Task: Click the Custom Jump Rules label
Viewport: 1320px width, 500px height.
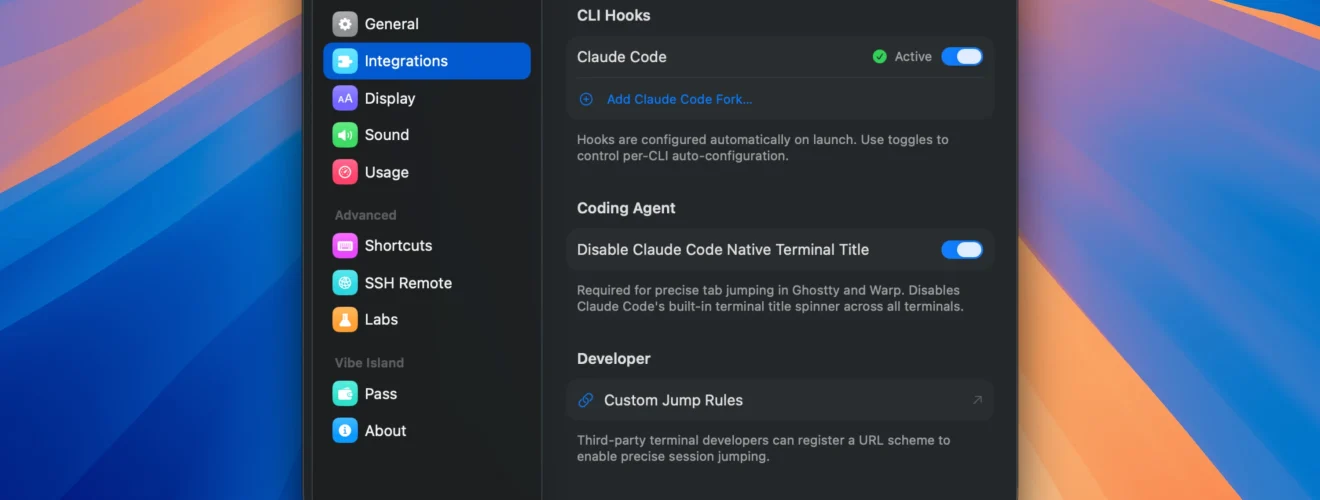Action: pos(673,400)
